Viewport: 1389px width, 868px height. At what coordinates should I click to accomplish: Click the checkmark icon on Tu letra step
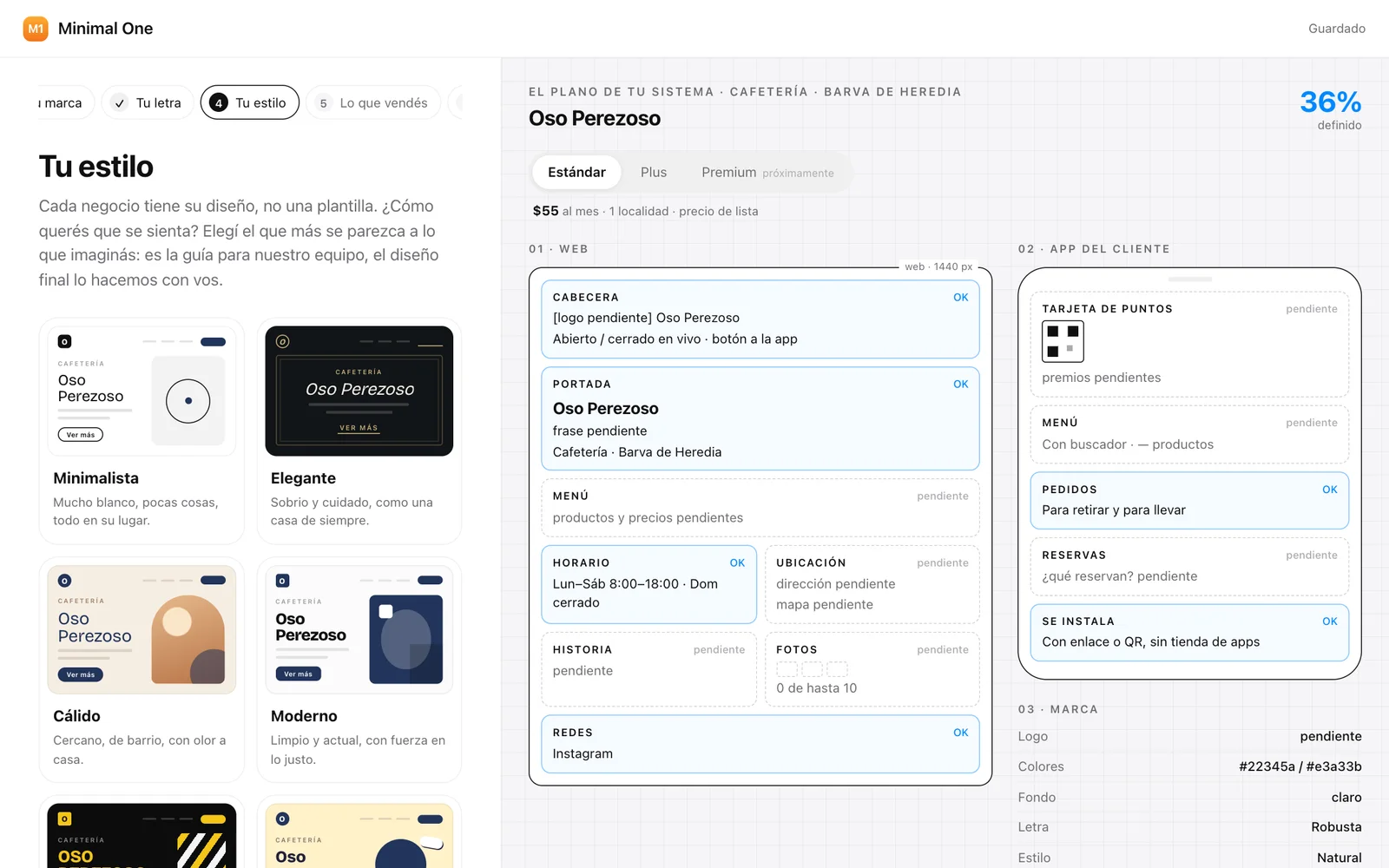click(x=120, y=102)
